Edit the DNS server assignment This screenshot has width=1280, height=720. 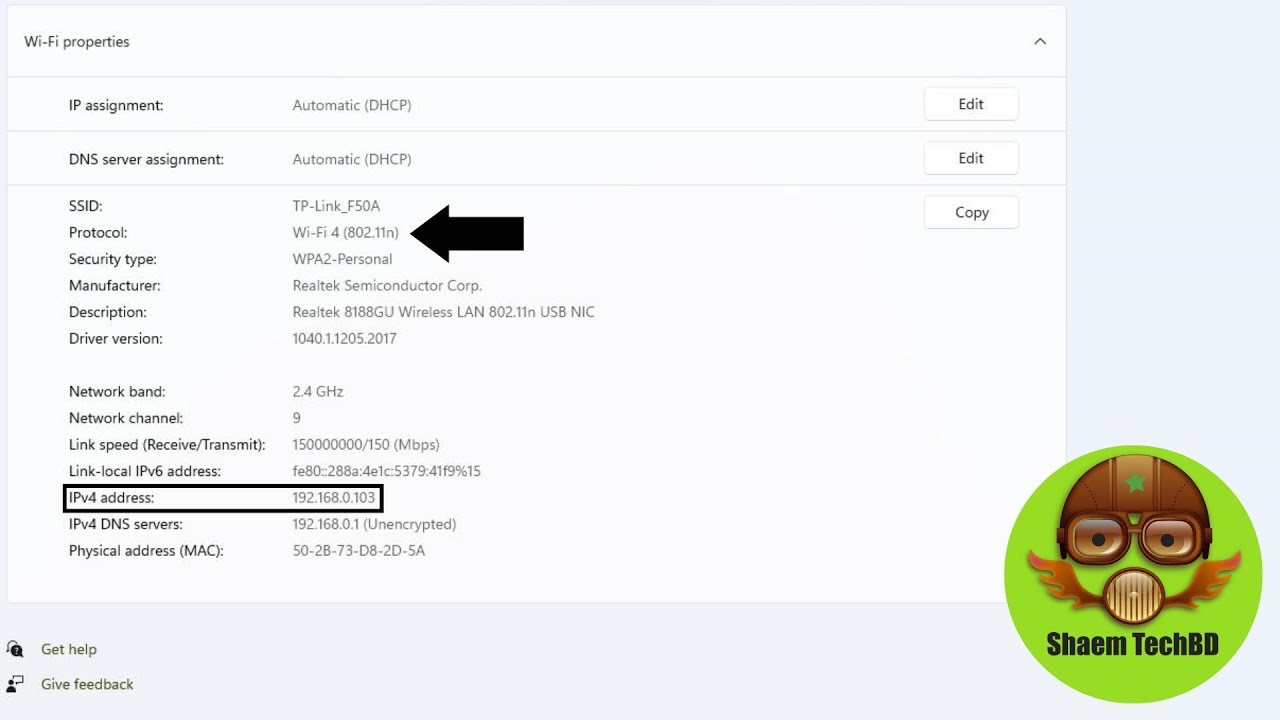pyautogui.click(x=970, y=158)
